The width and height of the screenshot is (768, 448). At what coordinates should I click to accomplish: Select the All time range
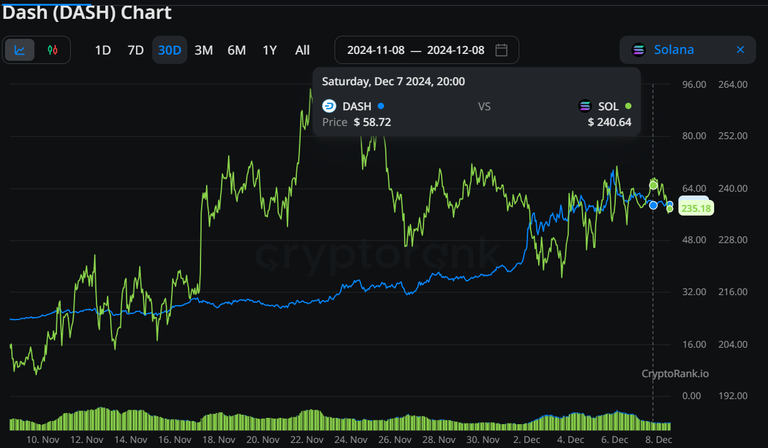pyautogui.click(x=302, y=50)
